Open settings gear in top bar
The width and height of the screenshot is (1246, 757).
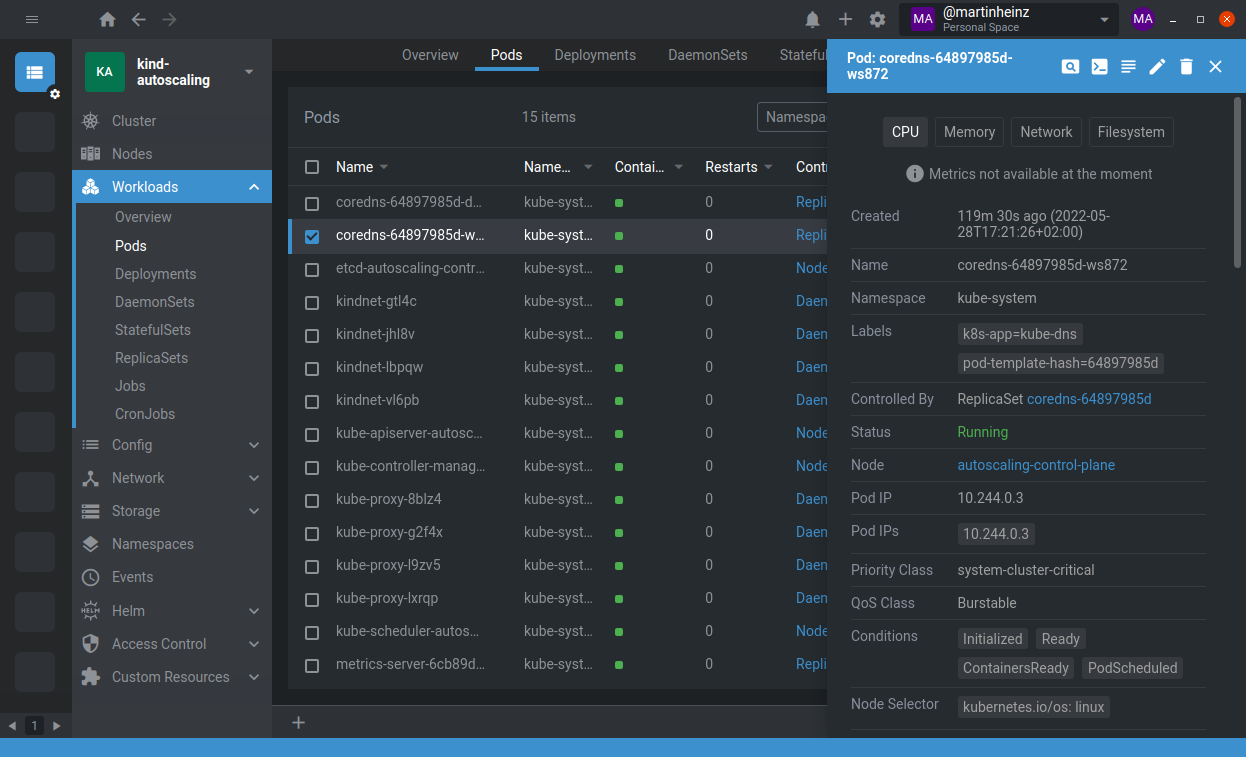point(877,20)
